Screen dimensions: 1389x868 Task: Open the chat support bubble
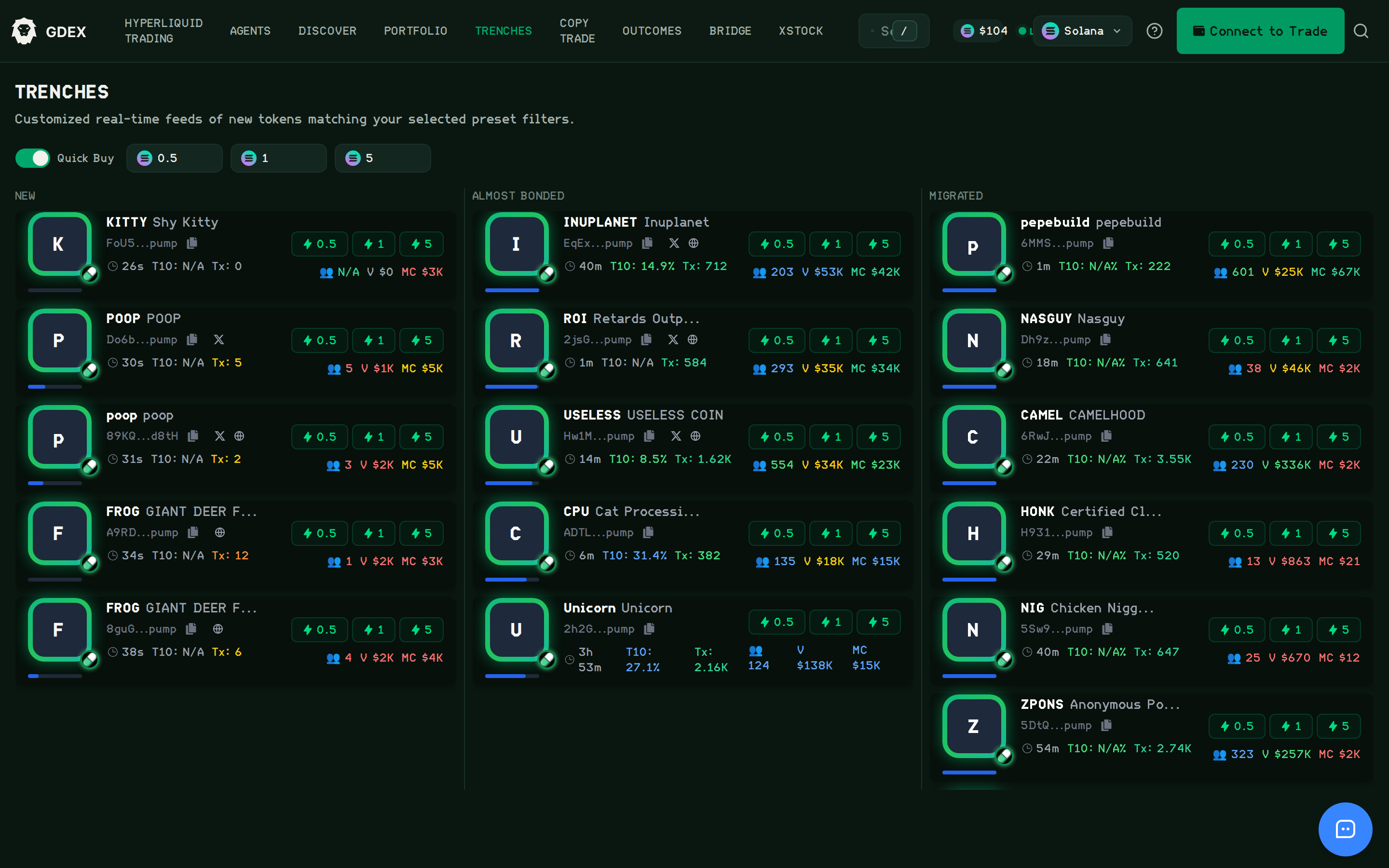coord(1345,829)
